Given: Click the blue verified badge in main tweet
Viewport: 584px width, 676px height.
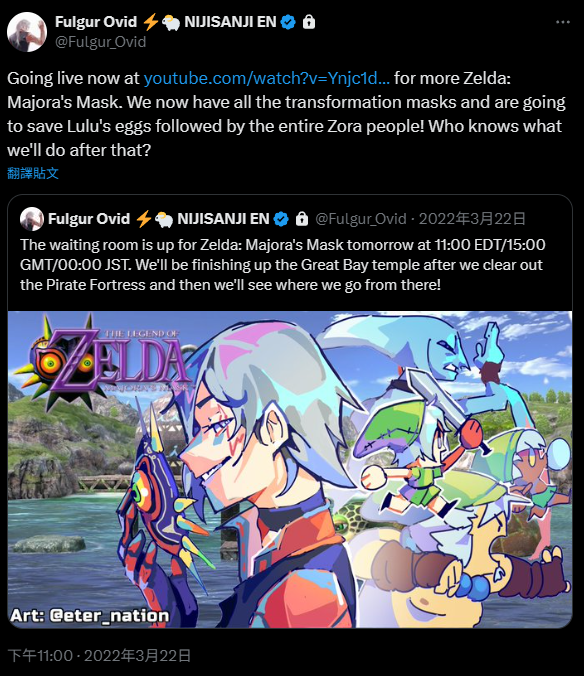Looking at the screenshot, I should [x=288, y=22].
